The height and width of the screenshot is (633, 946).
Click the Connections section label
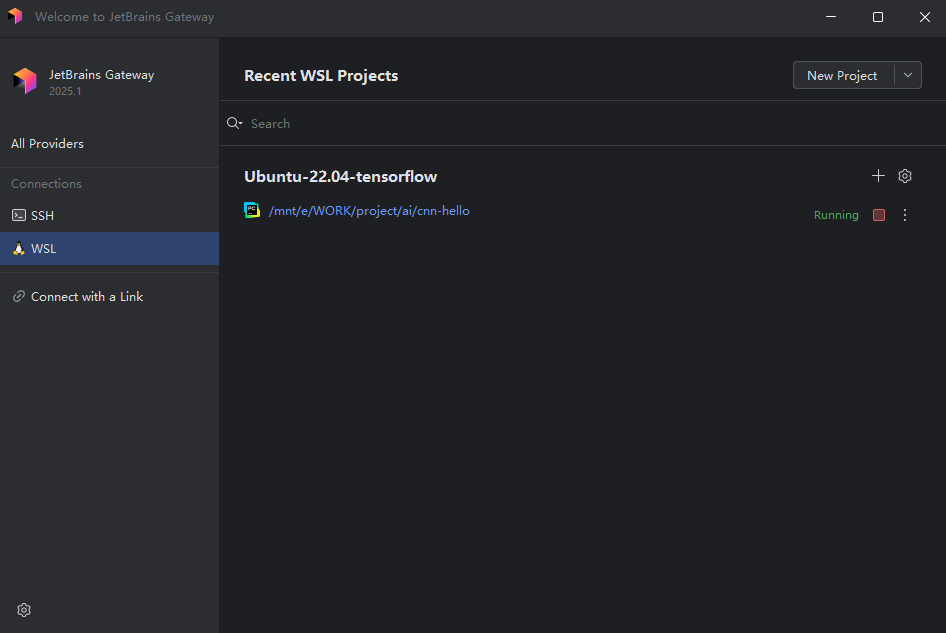pyautogui.click(x=46, y=183)
